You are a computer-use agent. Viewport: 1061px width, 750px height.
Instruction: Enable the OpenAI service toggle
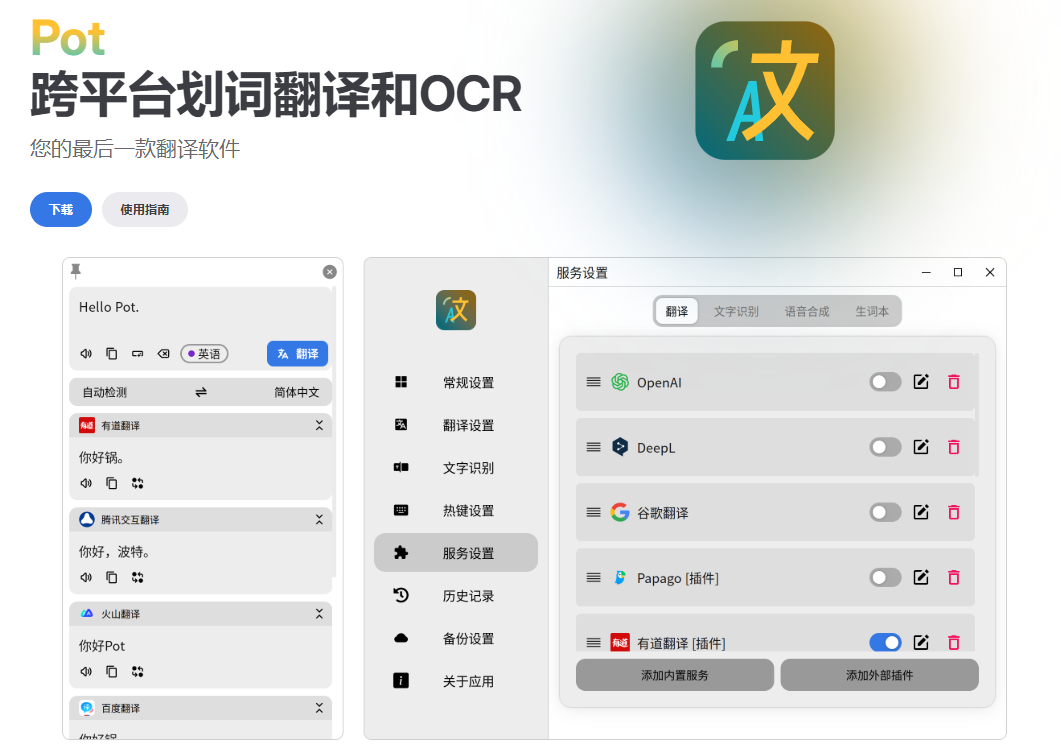885,382
